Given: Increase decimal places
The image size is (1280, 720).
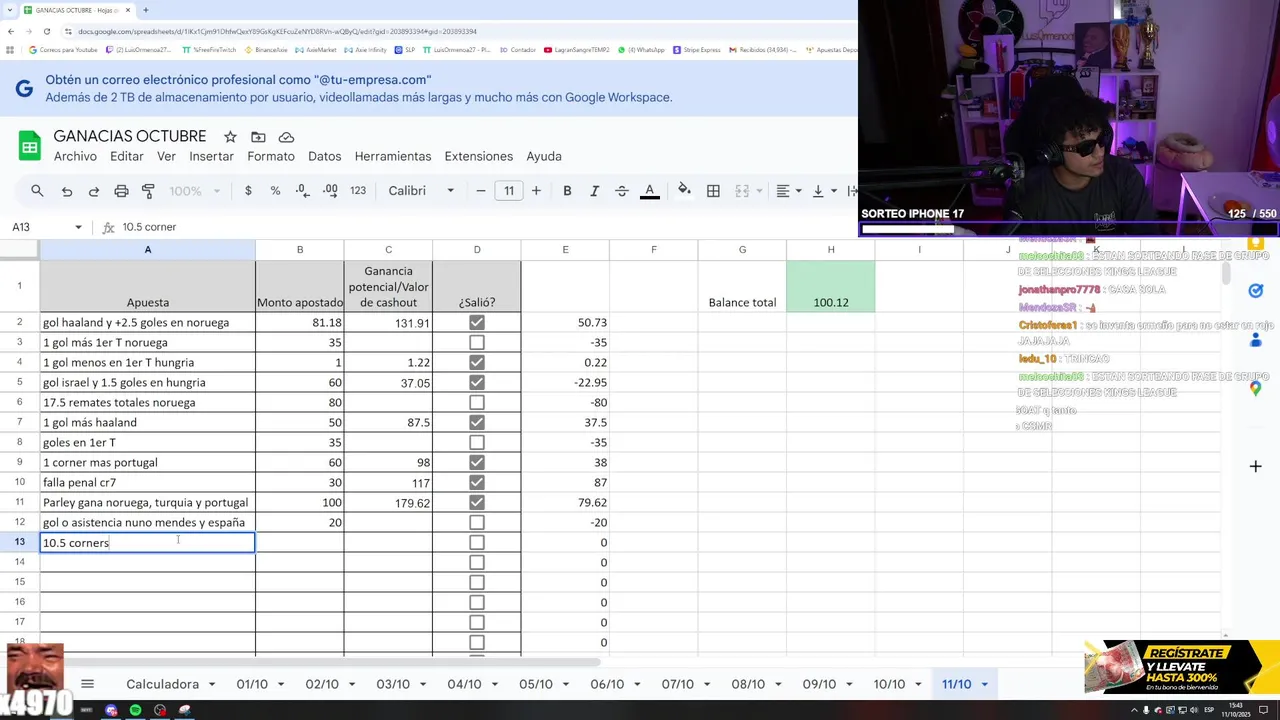Looking at the screenshot, I should pos(330,191).
